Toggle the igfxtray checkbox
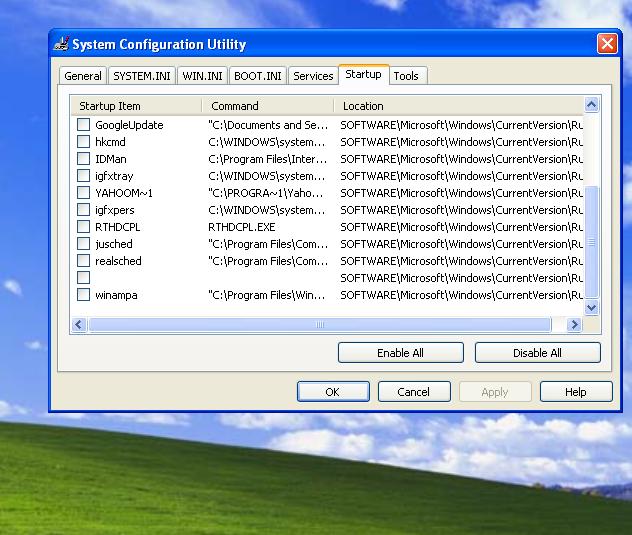 [x=83, y=176]
